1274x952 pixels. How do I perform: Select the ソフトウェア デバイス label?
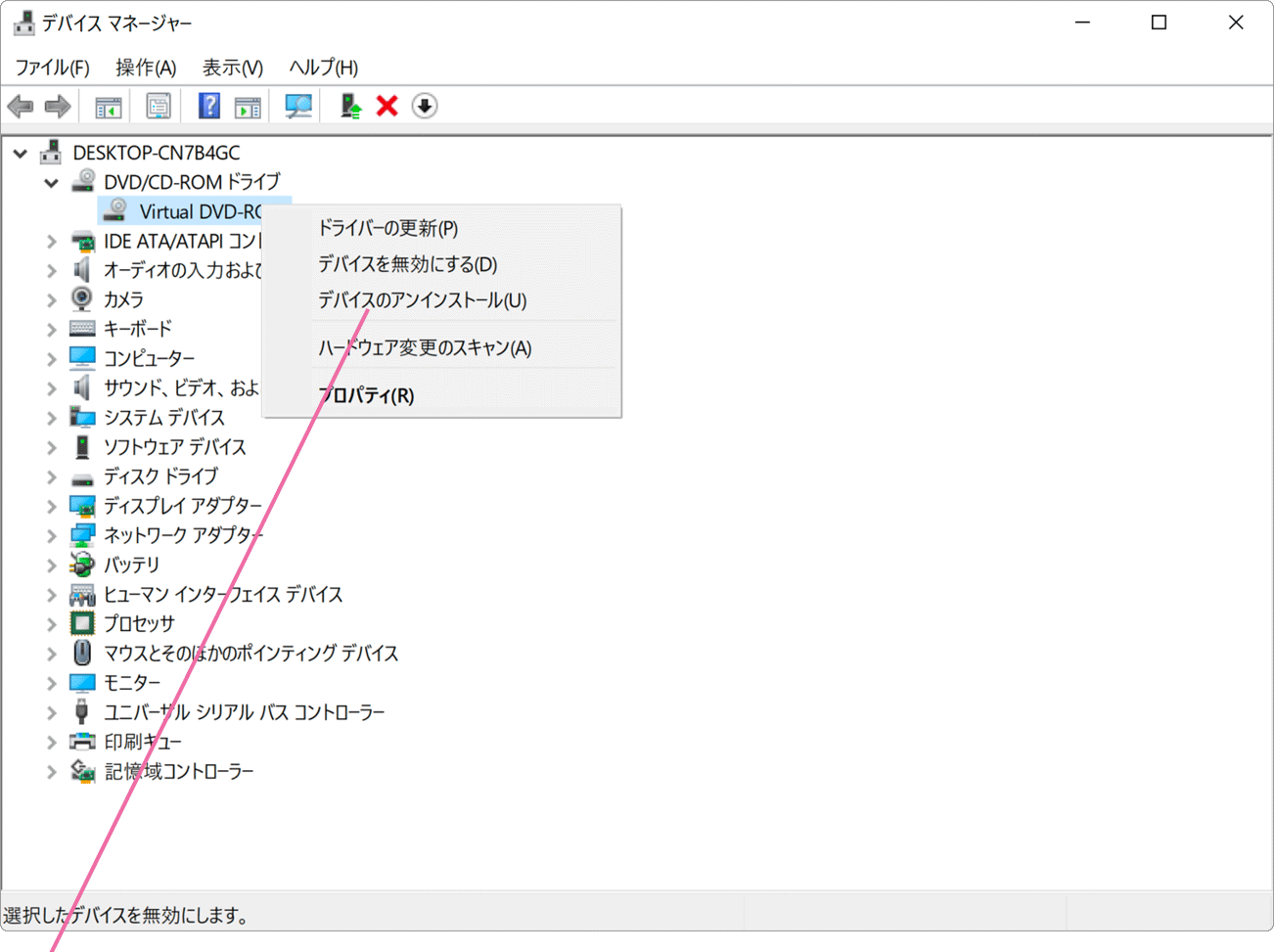(x=175, y=446)
